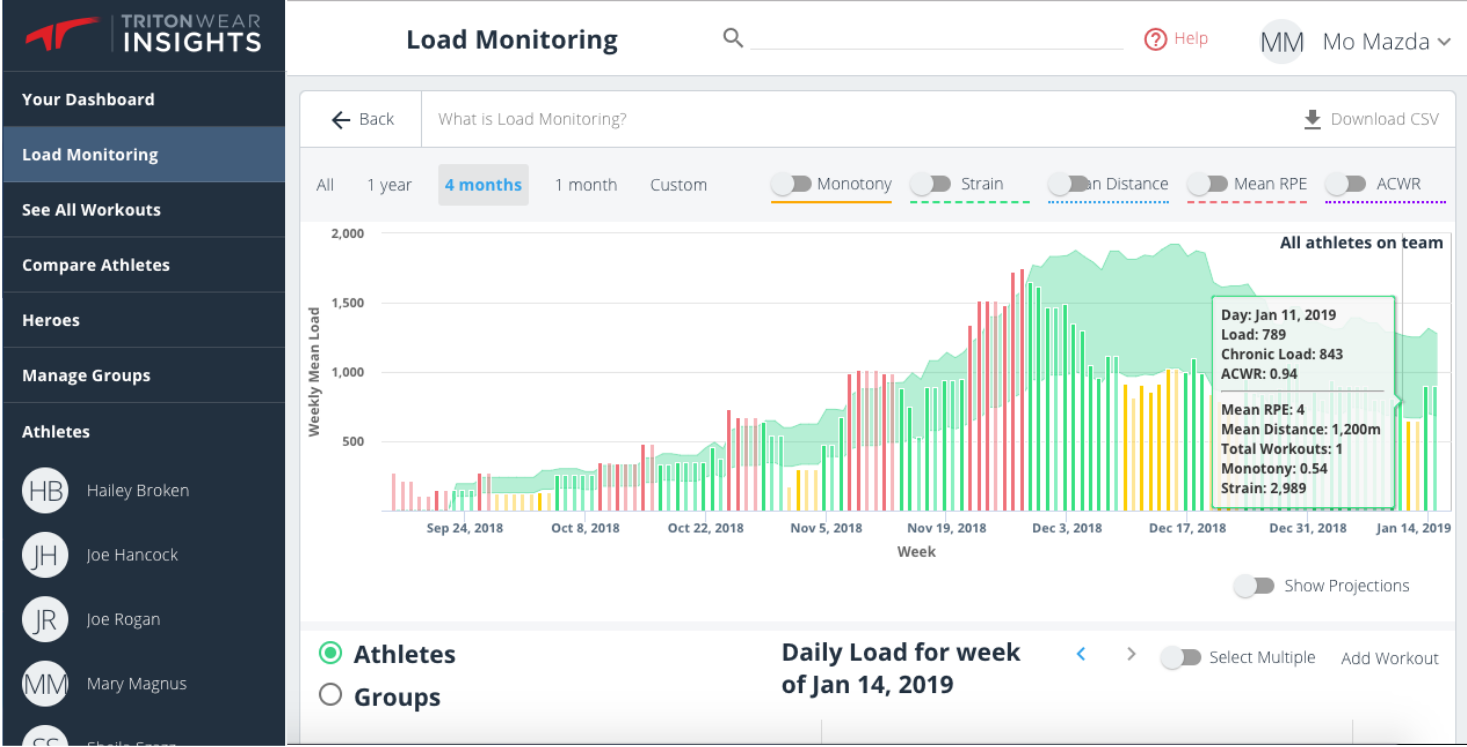Click the Nov 19, 2018 week label

click(x=946, y=528)
